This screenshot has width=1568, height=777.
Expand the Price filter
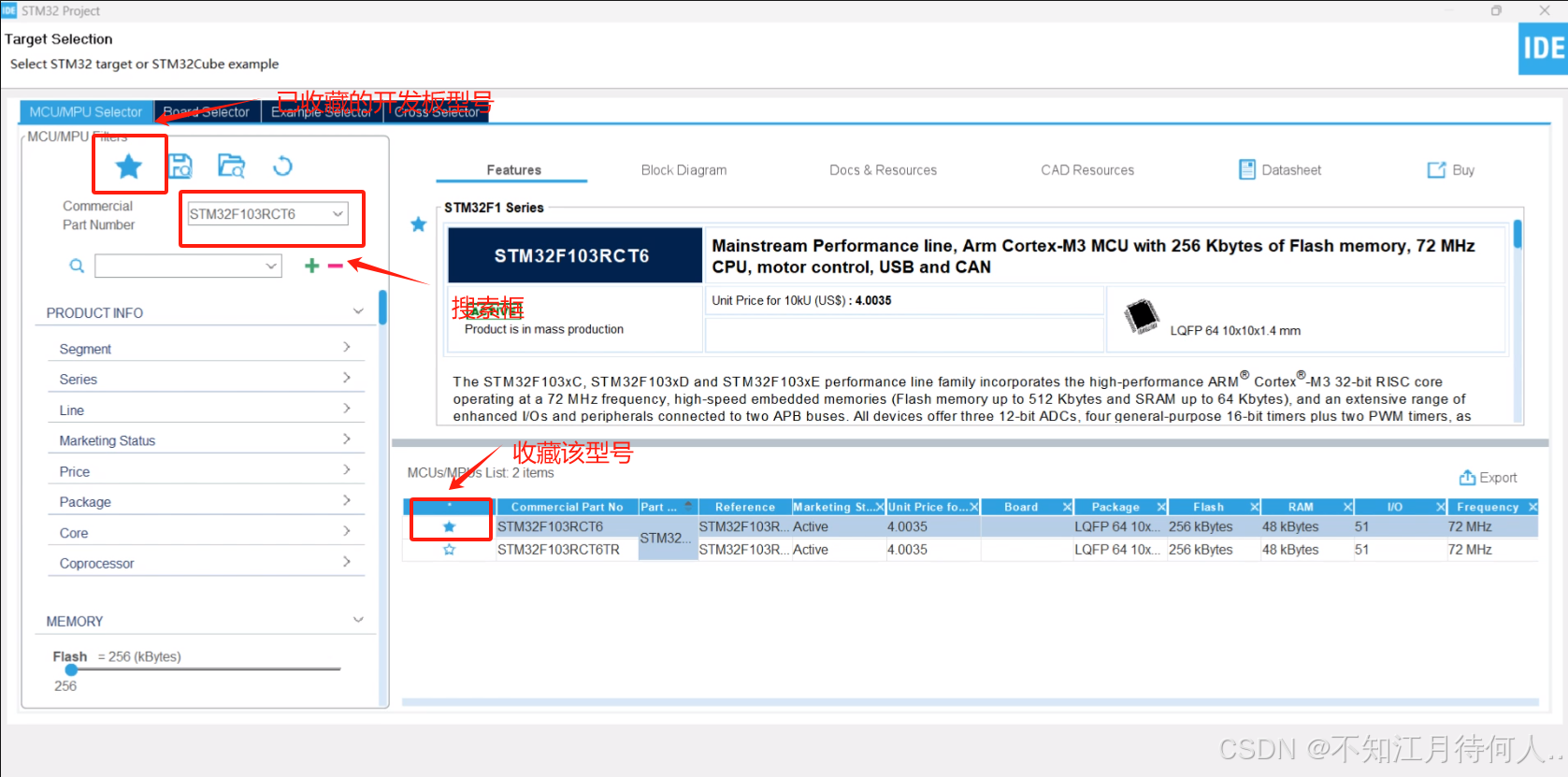pos(347,469)
